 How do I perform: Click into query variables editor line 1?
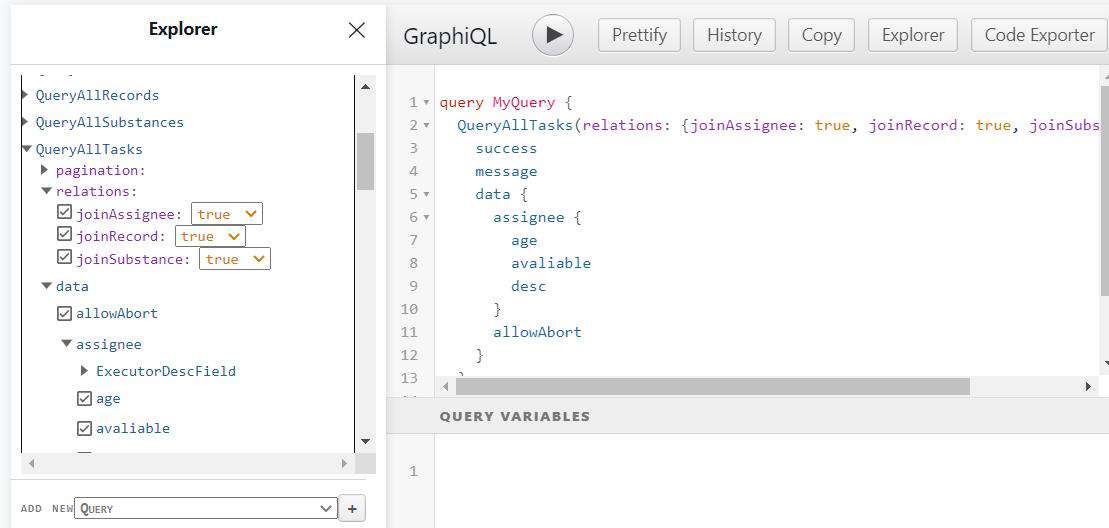point(771,471)
